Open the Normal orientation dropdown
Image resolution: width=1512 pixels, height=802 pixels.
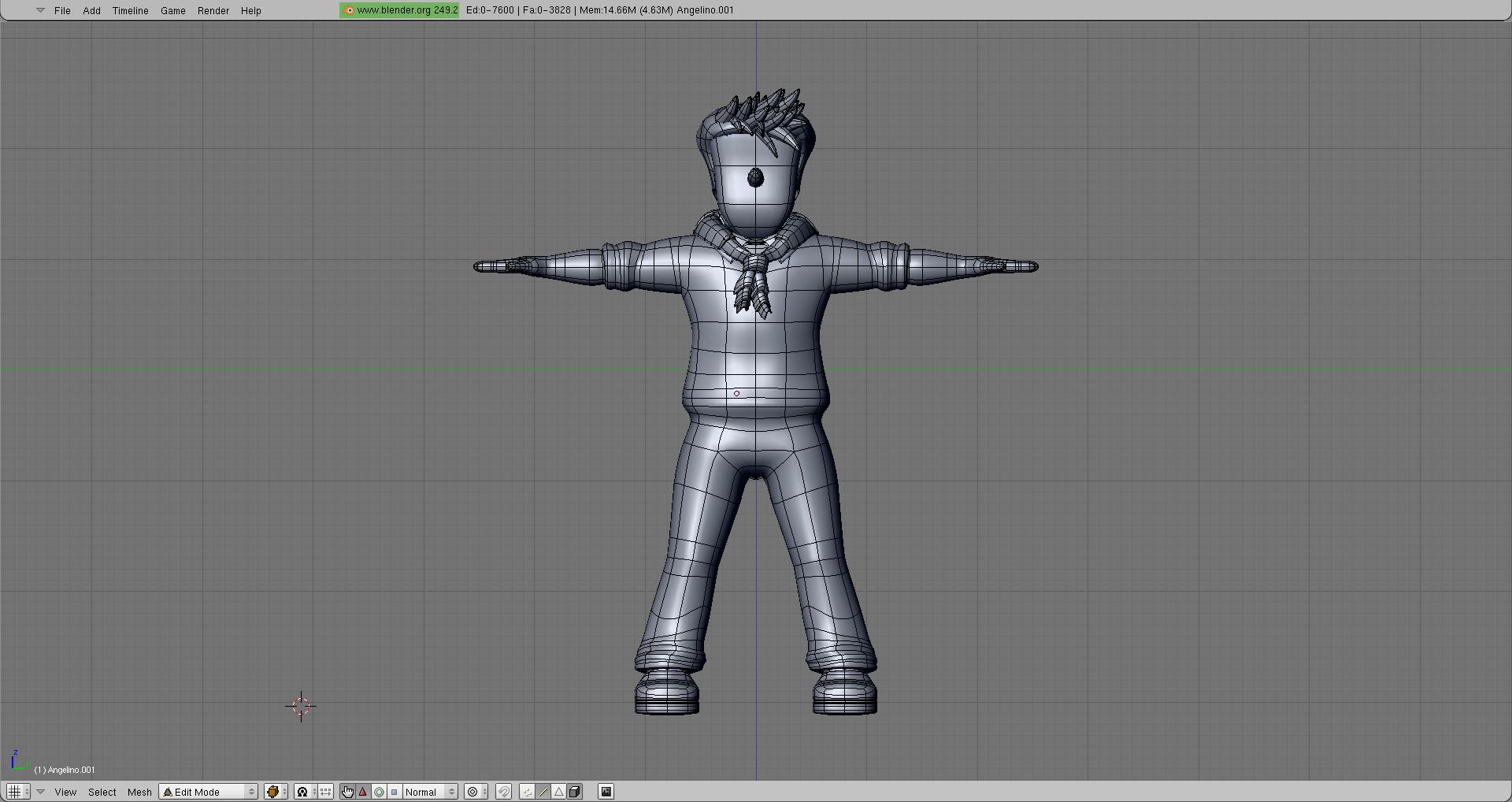point(430,792)
